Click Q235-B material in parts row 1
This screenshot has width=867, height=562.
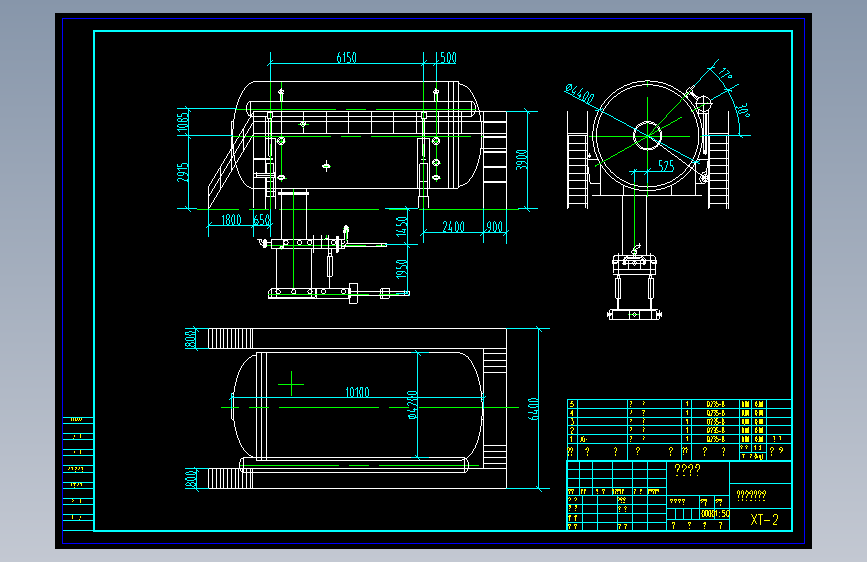[715, 439]
